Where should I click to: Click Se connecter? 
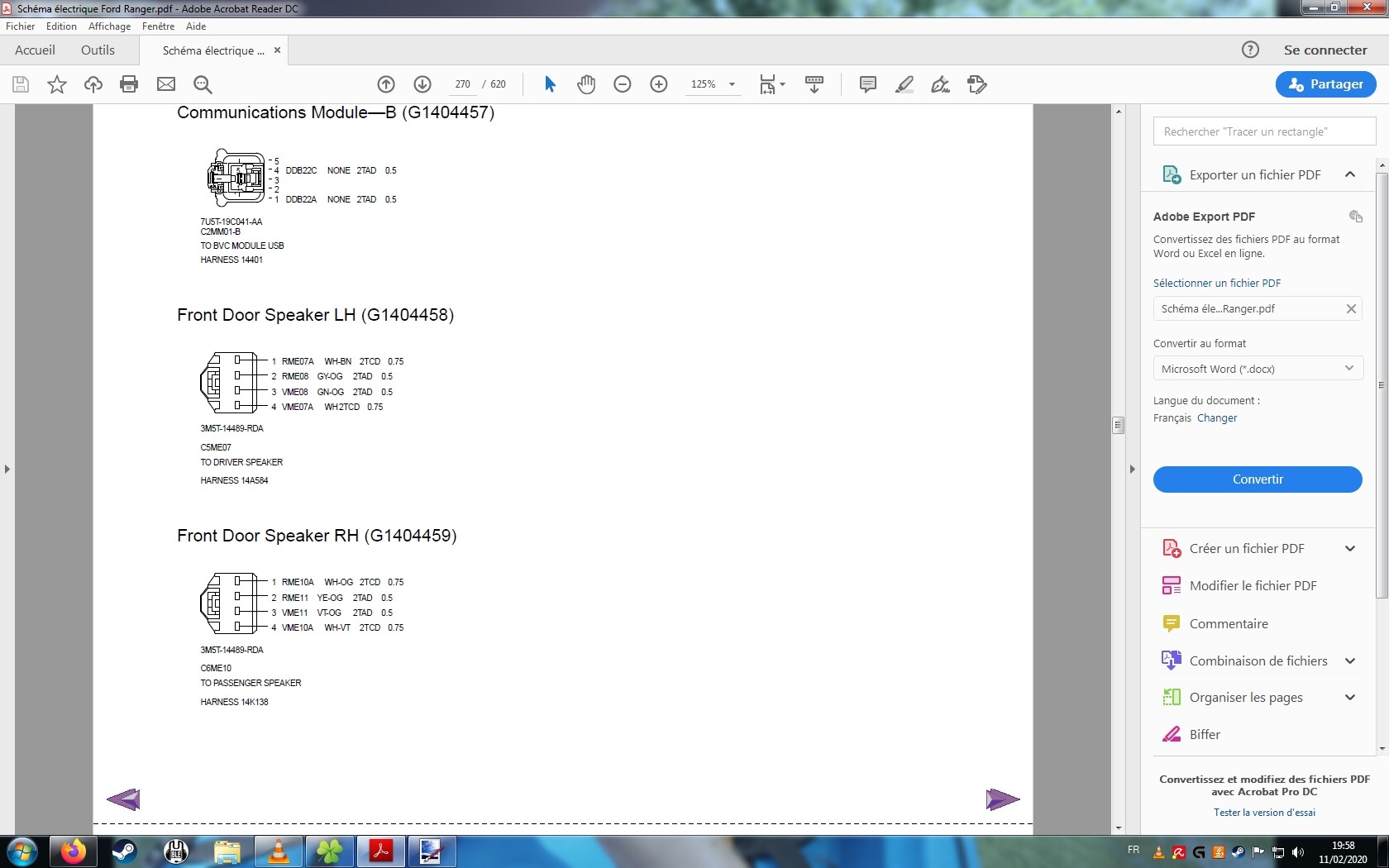(x=1325, y=50)
